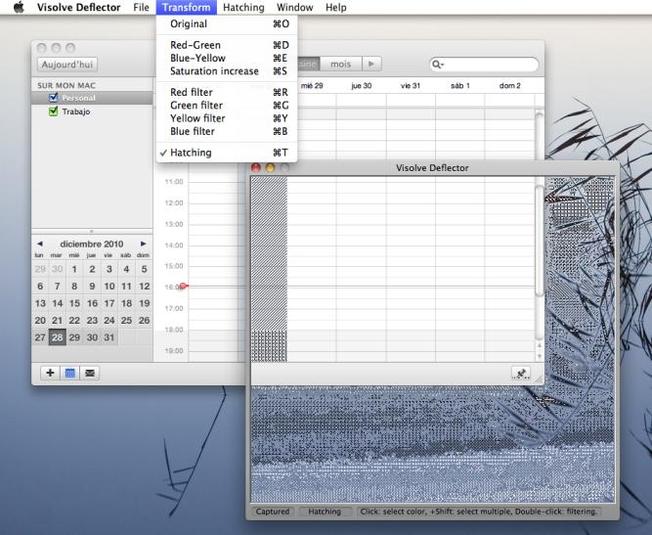The height and width of the screenshot is (535, 652).
Task: Switch to the mois view button
Action: [x=340, y=64]
